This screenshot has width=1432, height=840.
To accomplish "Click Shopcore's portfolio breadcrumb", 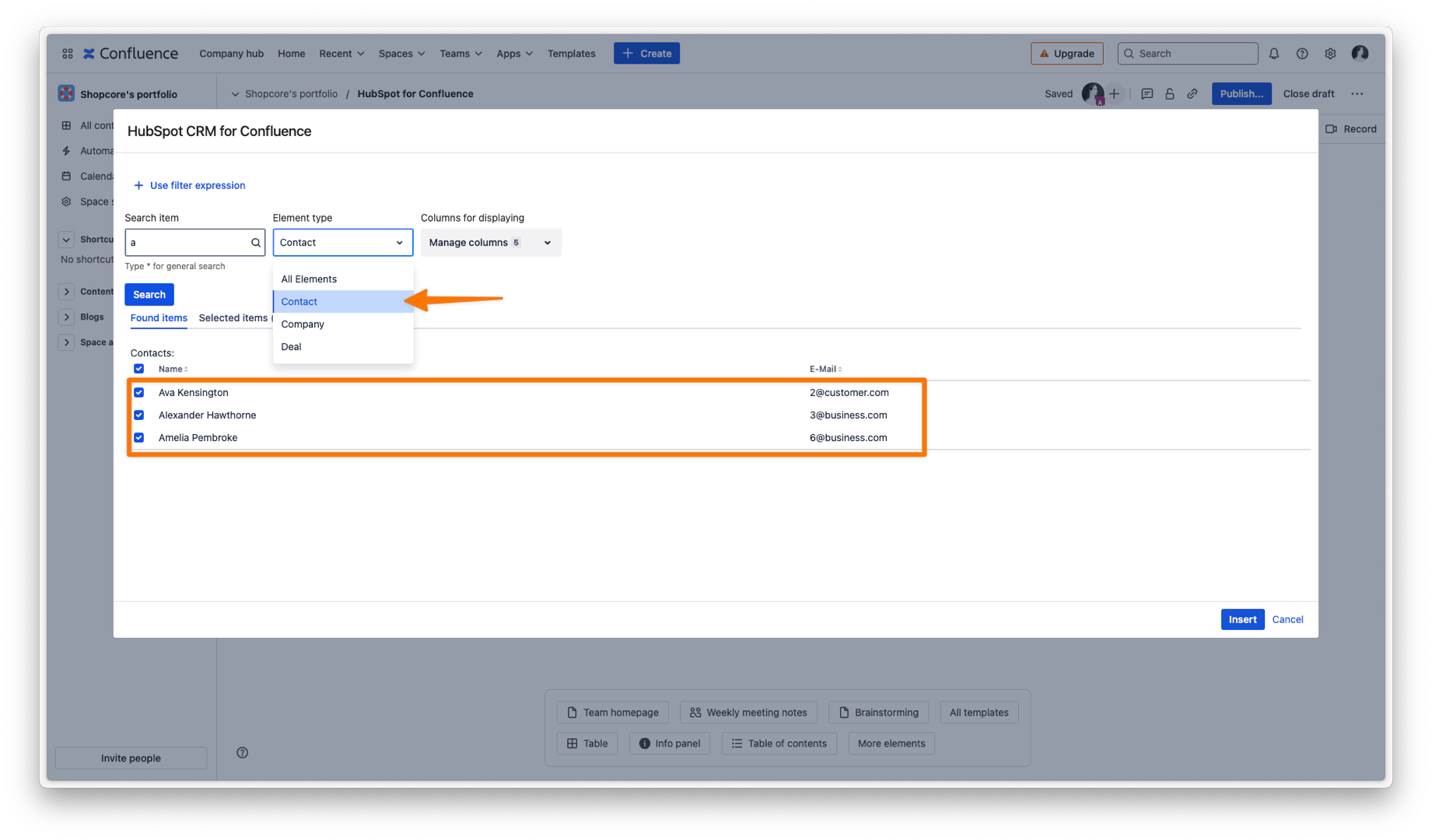I will click(291, 94).
